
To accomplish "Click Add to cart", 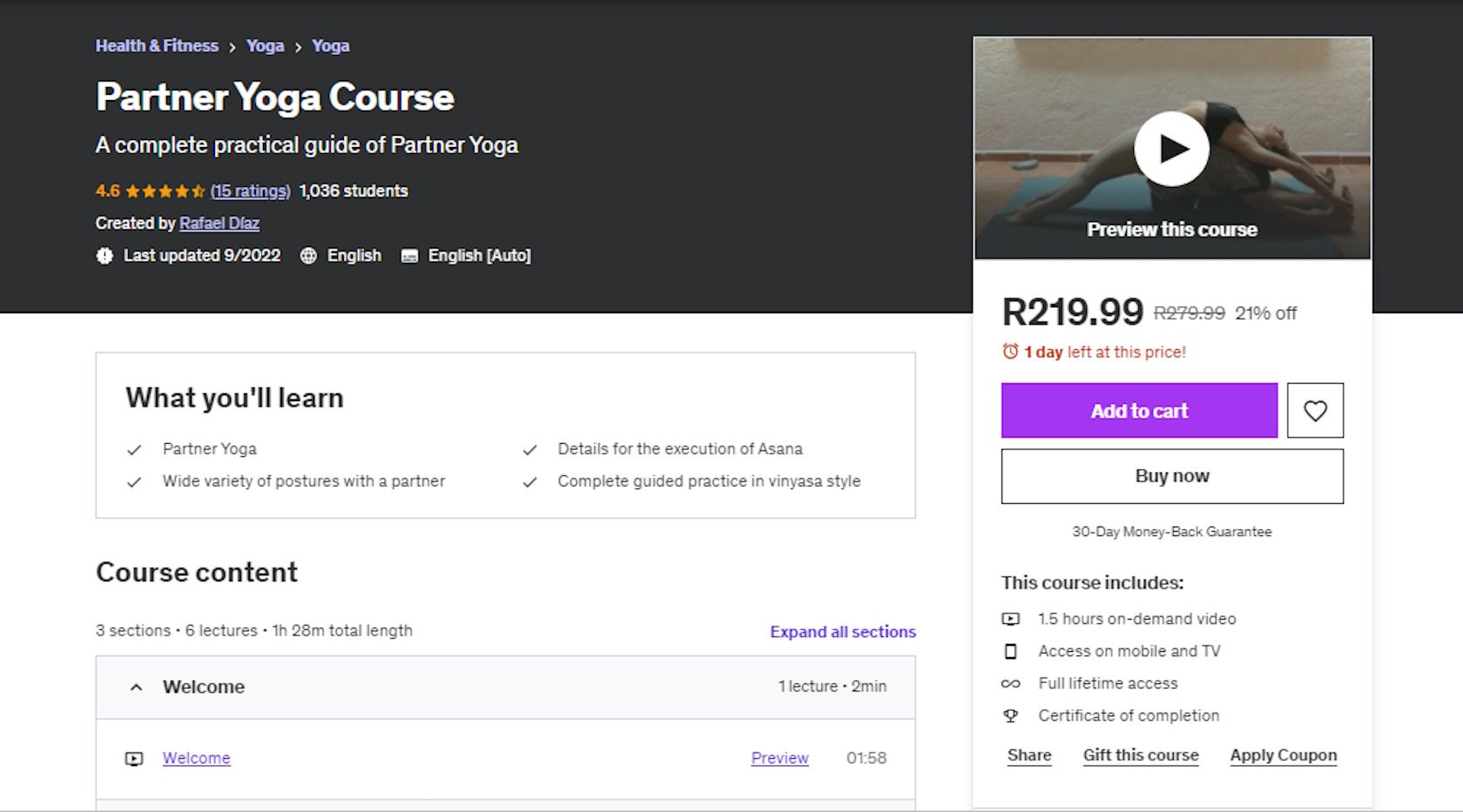I will 1138,410.
